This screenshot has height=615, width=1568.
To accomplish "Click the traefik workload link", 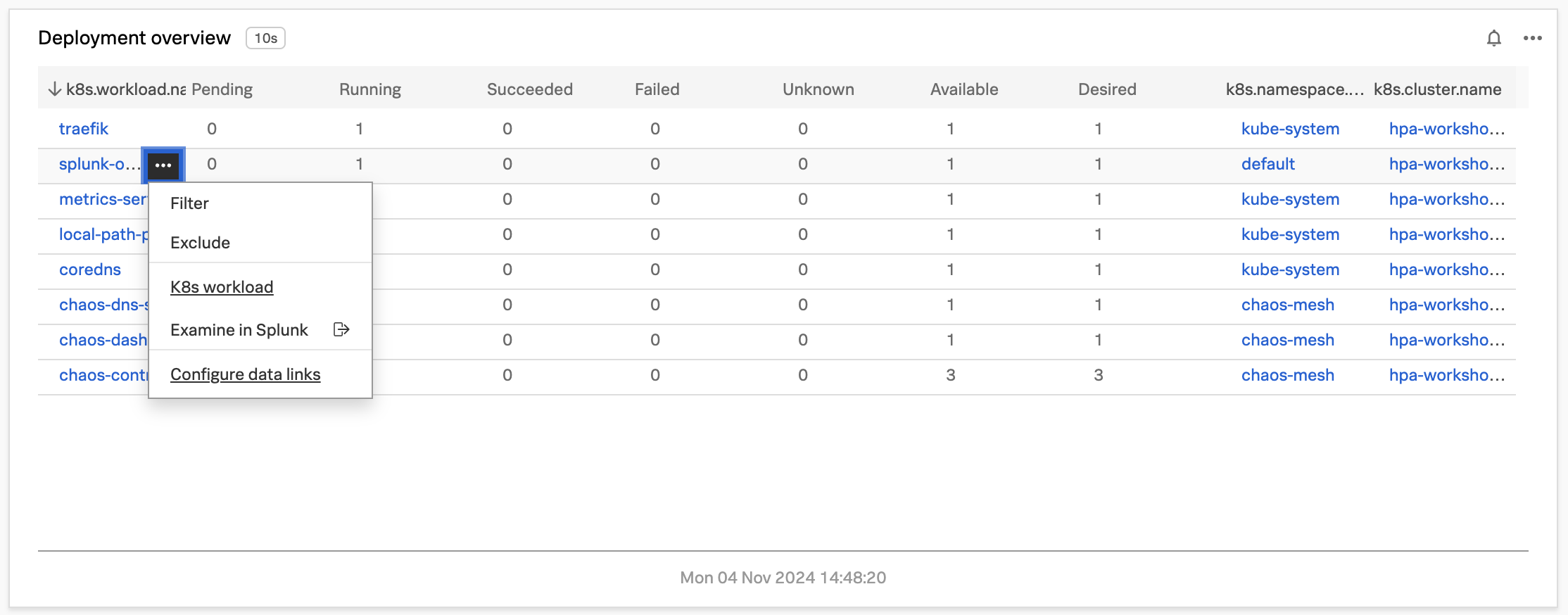I will [x=84, y=129].
